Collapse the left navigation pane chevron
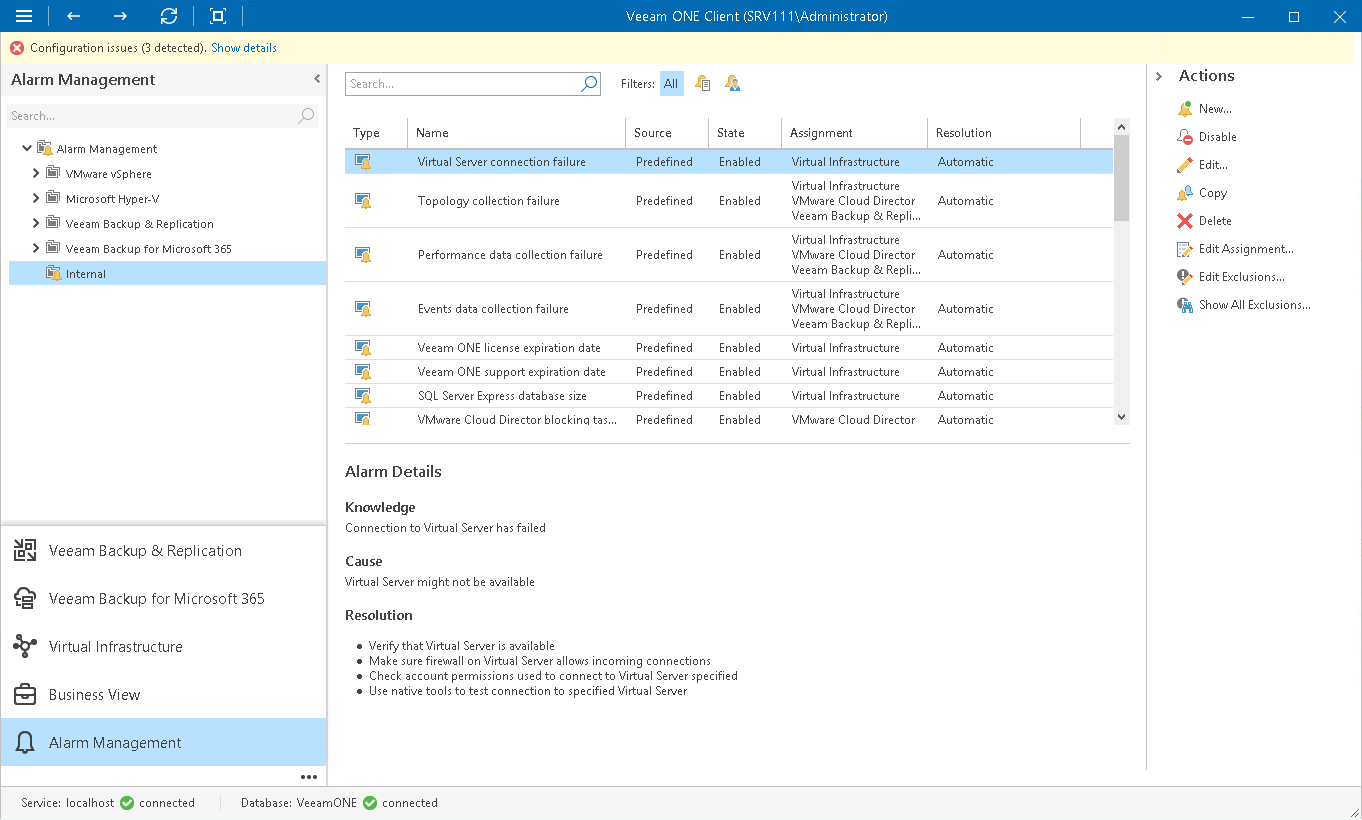Viewport: 1362px width, 820px height. [x=317, y=79]
